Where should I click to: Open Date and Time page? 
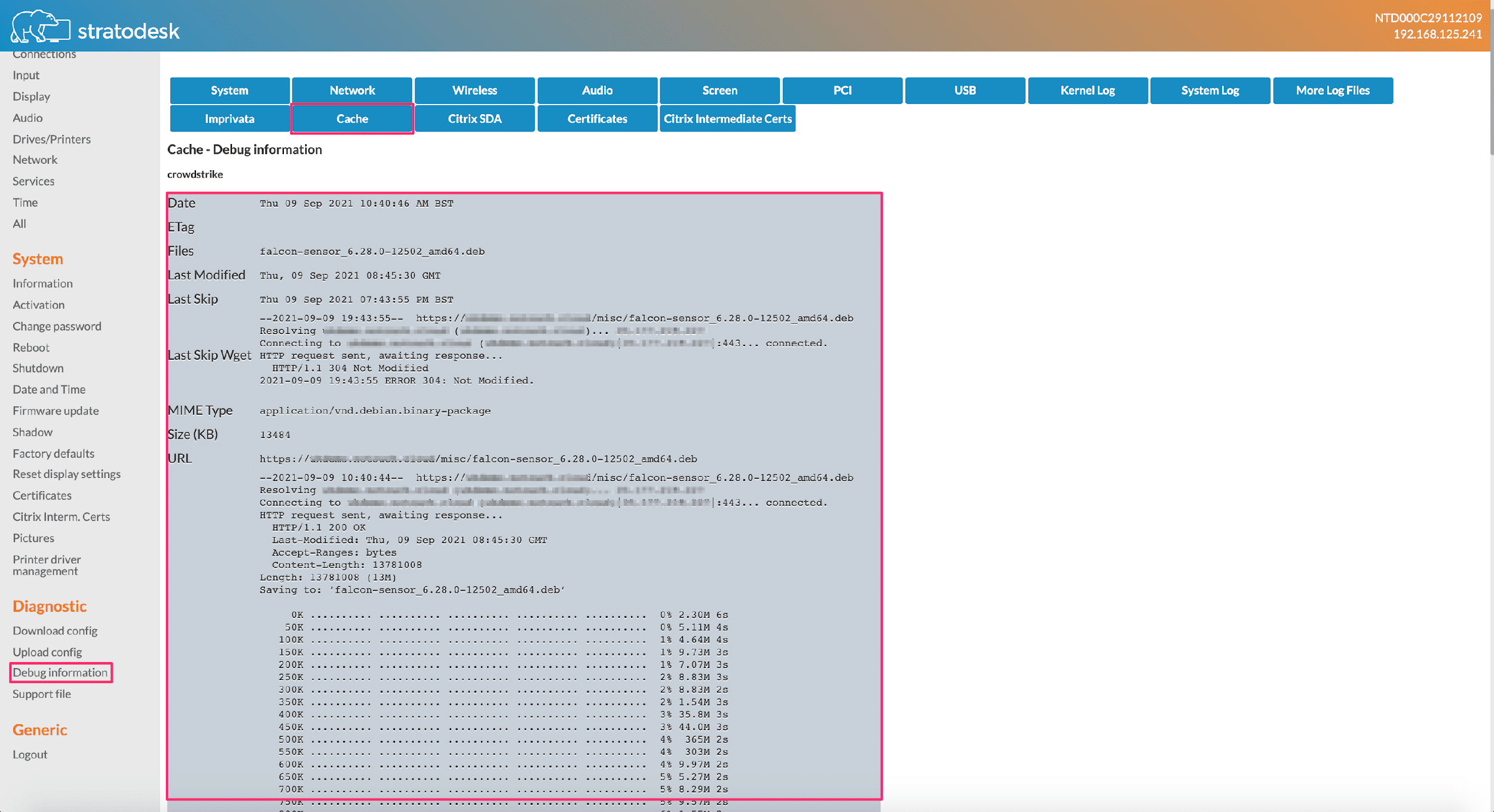tap(49, 390)
